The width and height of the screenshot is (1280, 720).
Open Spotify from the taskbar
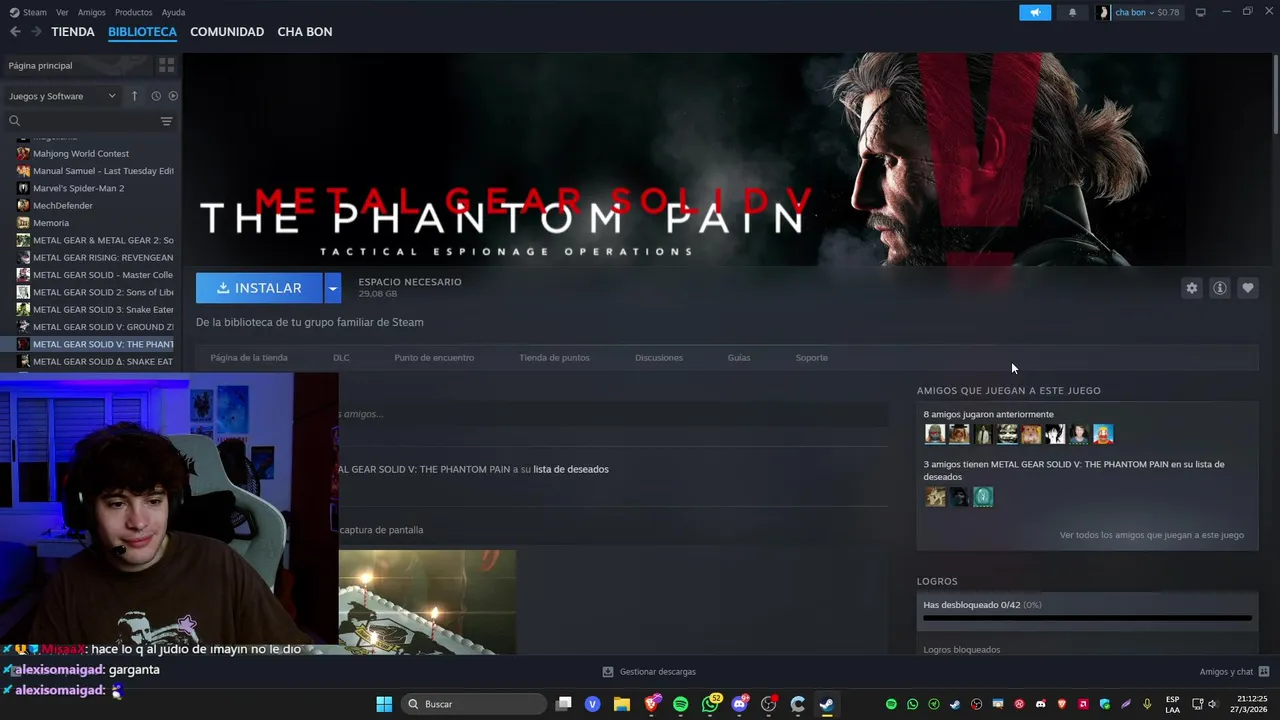[680, 704]
